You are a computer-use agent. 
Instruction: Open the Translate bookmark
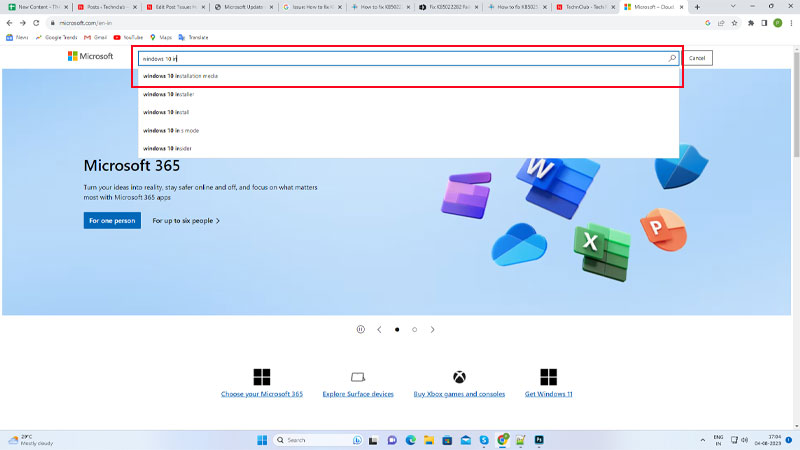(193, 37)
